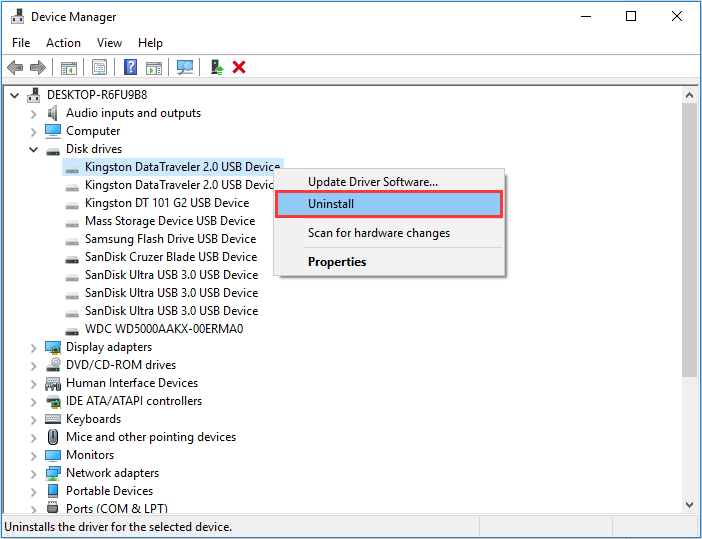The height and width of the screenshot is (539, 702).
Task: Expand Mice and other pointing devices
Action: click(x=34, y=438)
